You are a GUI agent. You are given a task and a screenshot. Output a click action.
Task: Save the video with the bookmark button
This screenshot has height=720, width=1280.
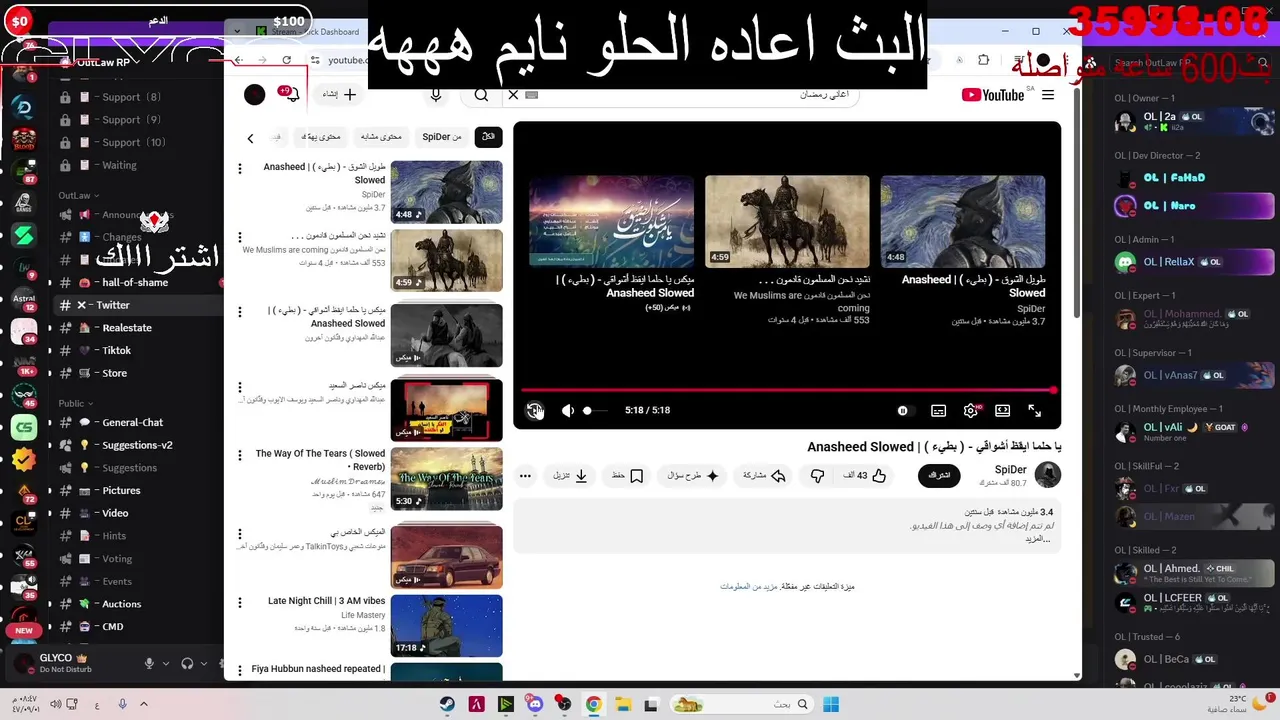click(x=628, y=476)
